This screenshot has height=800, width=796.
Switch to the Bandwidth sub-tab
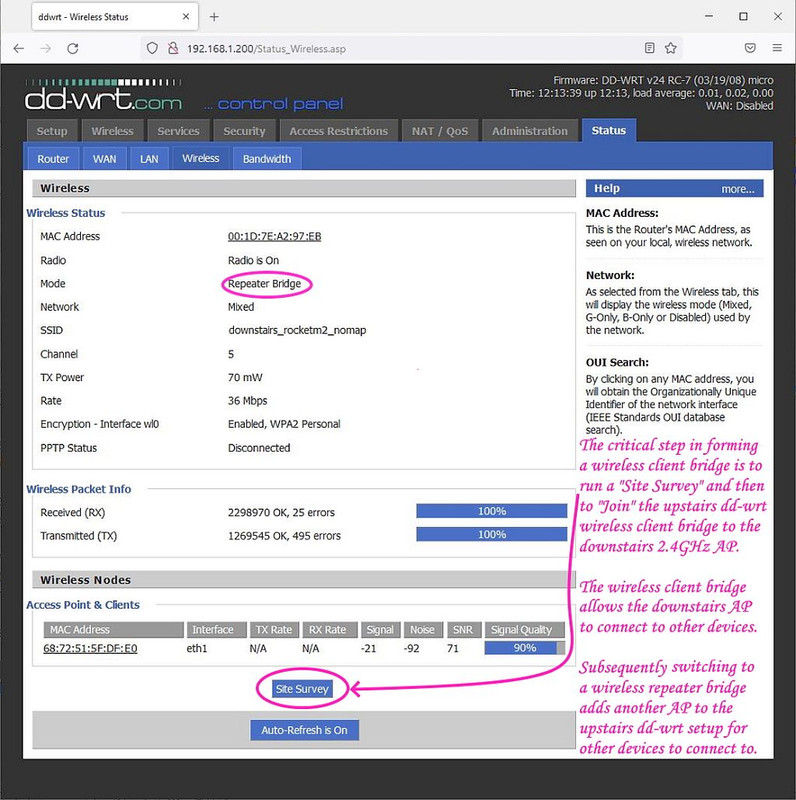coord(267,159)
